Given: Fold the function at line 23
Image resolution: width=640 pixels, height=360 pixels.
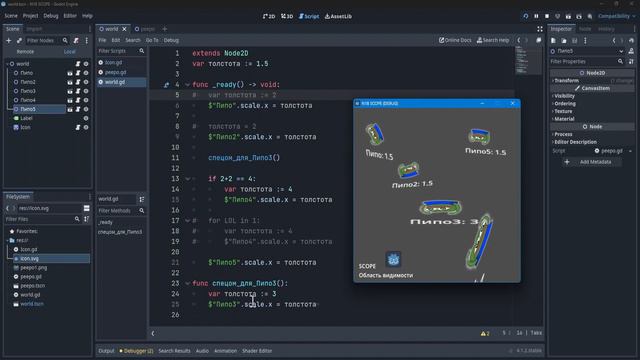Looking at the screenshot, I should pos(187,283).
